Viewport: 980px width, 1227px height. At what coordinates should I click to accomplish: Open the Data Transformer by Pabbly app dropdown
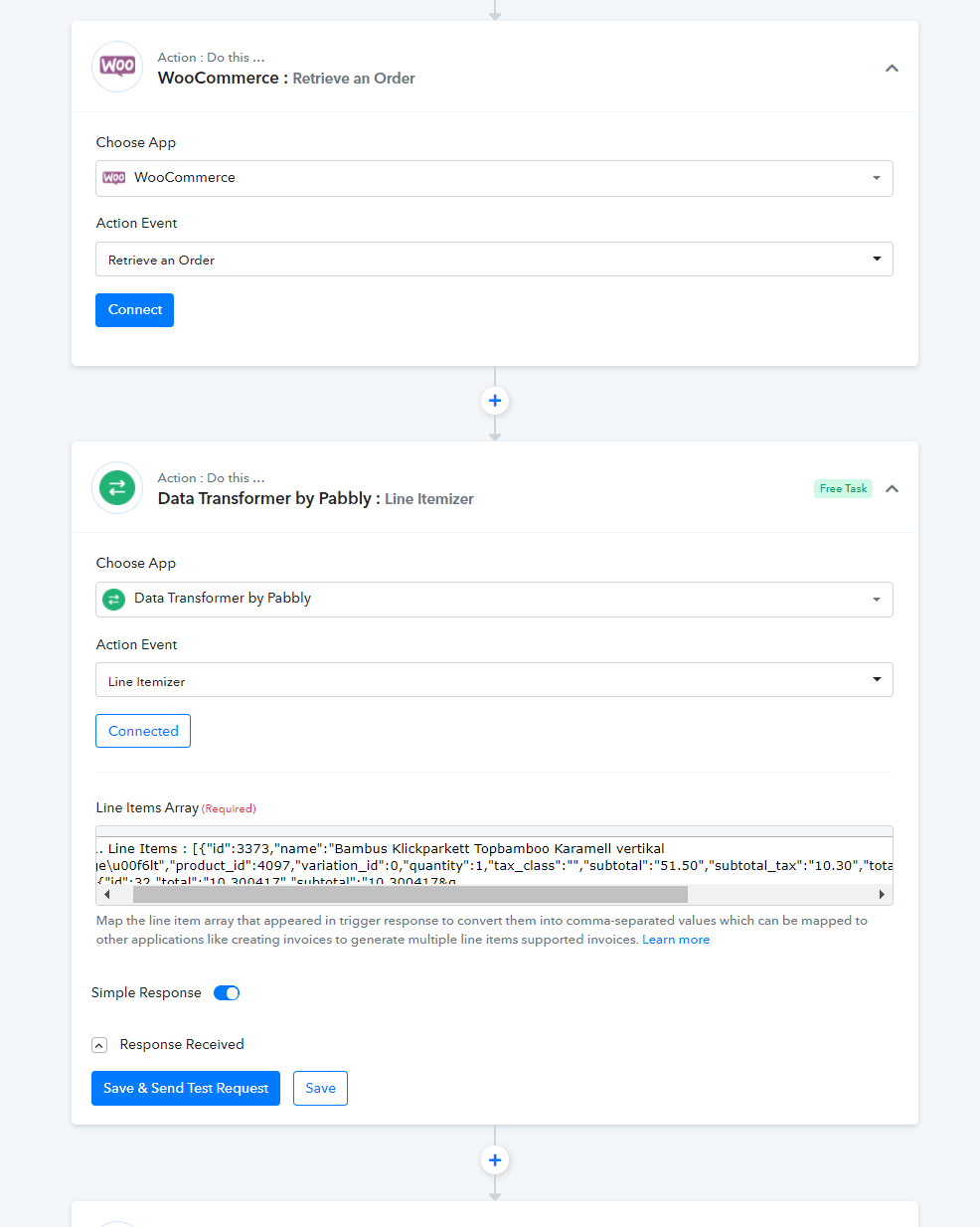tap(494, 600)
